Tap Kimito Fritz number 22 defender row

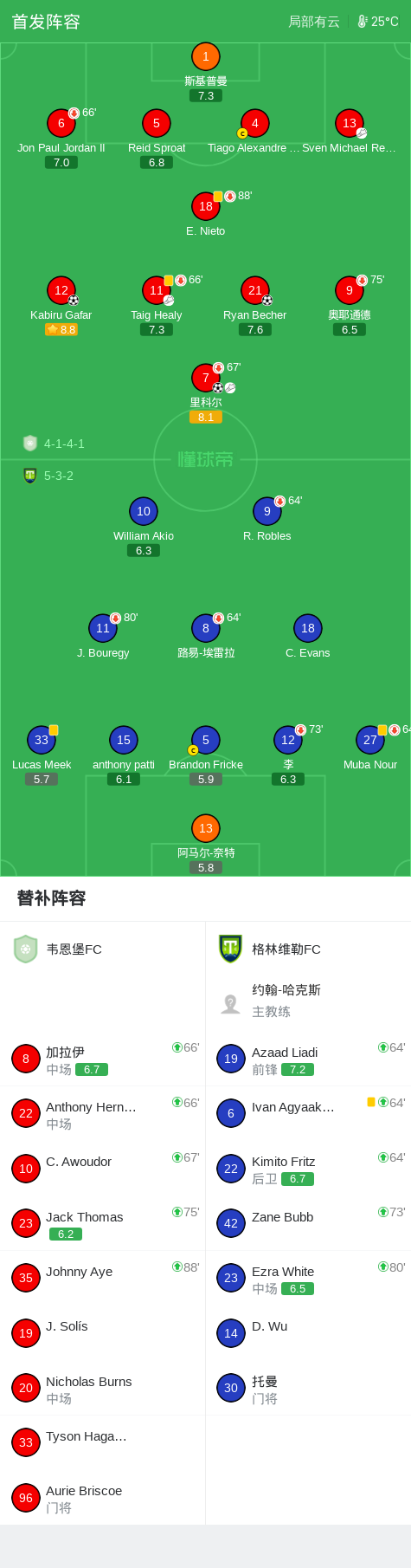point(308,1169)
